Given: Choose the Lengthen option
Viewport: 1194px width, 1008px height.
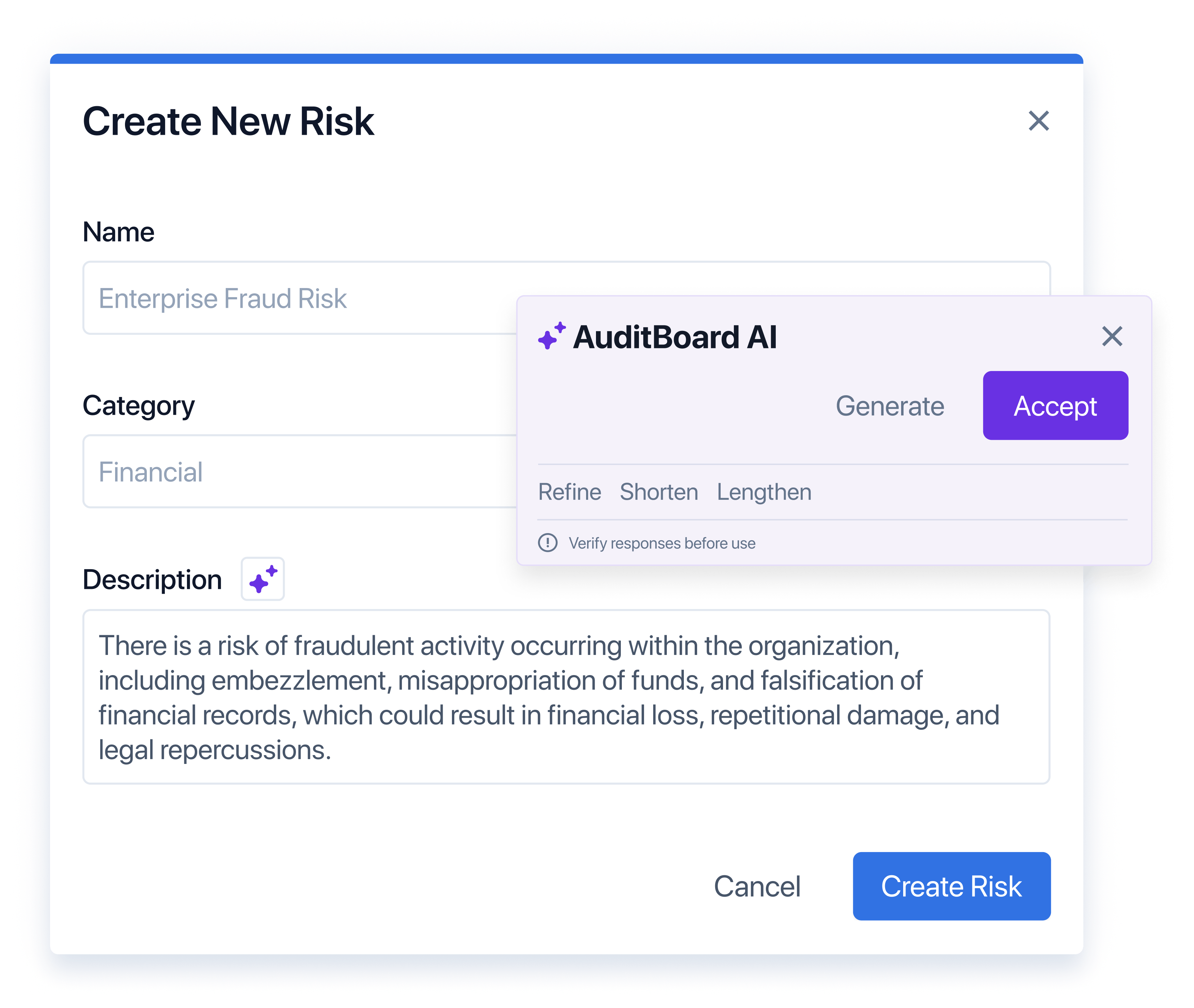Looking at the screenshot, I should 764,492.
